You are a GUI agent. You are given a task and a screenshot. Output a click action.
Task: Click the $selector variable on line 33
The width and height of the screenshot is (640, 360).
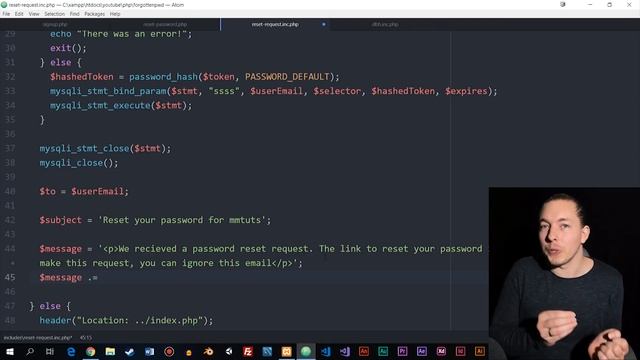[x=337, y=91]
